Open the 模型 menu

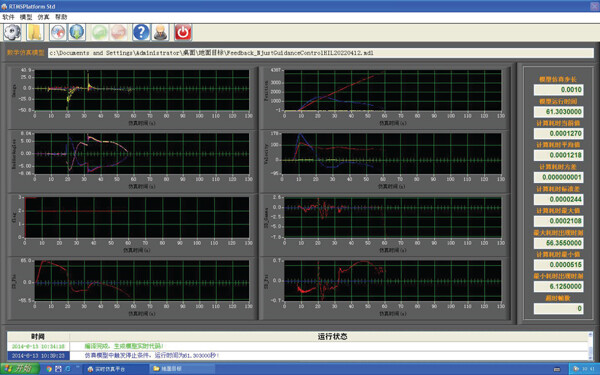click(26, 17)
